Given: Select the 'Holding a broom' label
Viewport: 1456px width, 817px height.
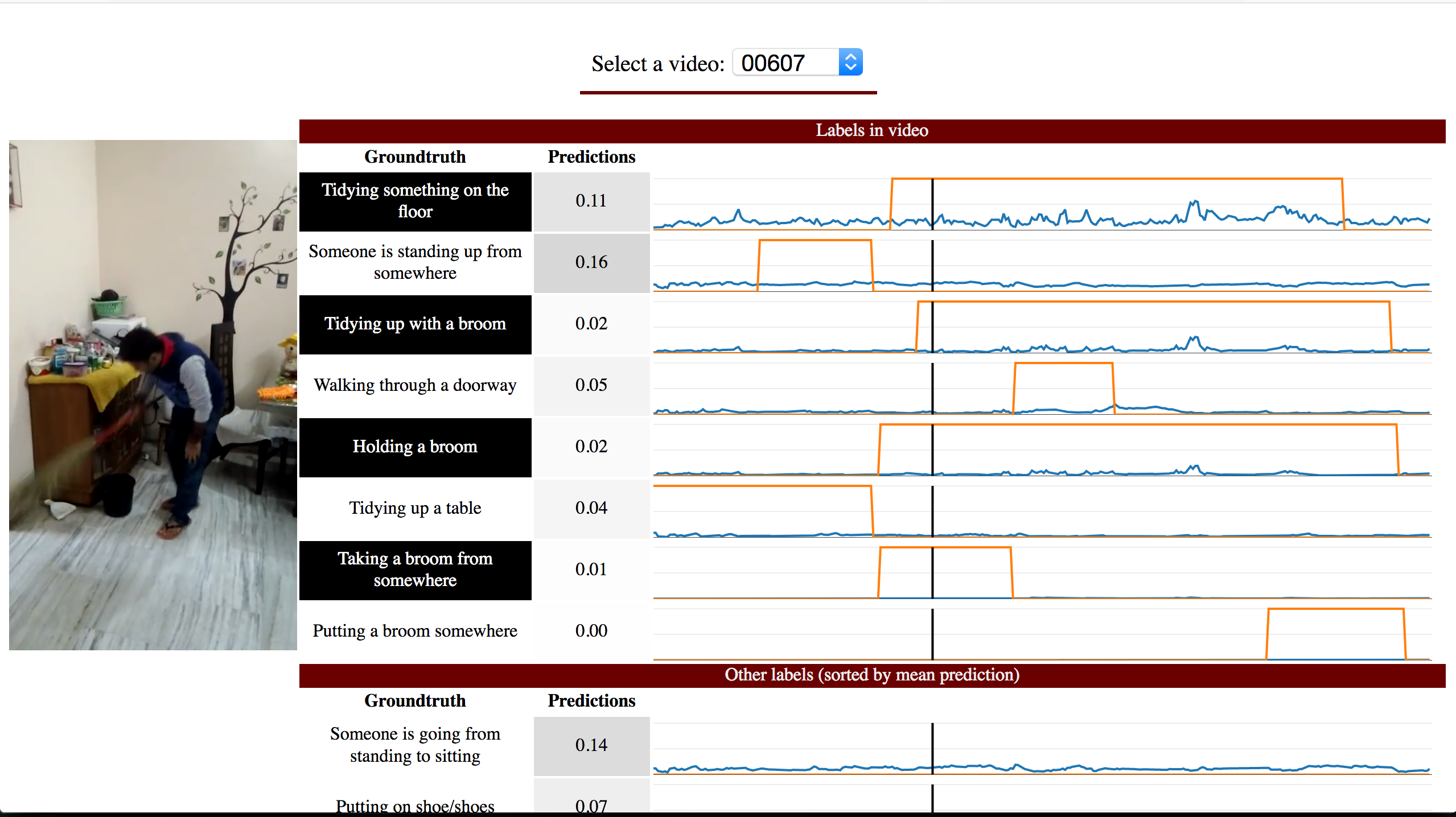Looking at the screenshot, I should [x=415, y=447].
